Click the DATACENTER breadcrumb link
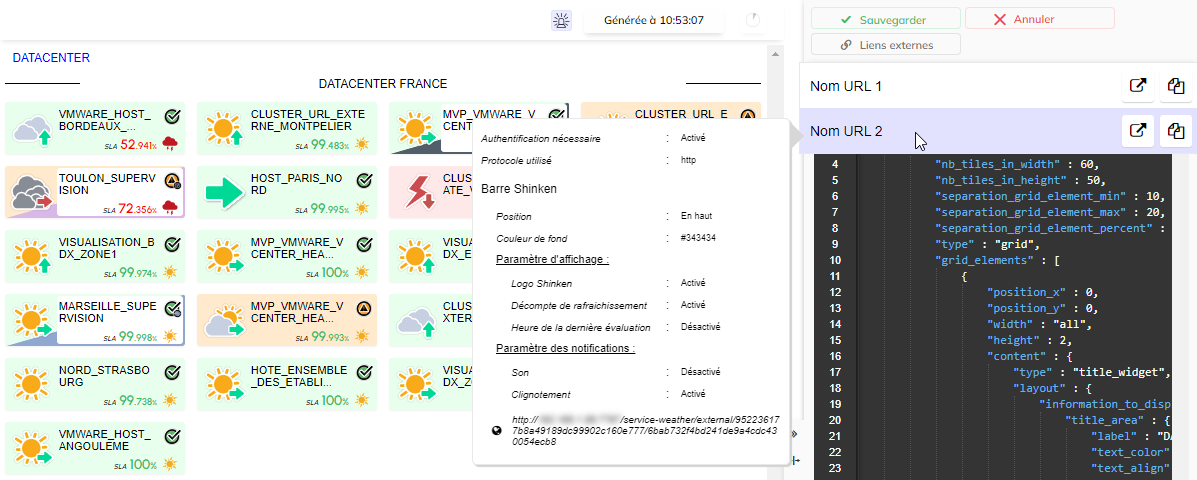The height and width of the screenshot is (480, 1197). click(51, 58)
